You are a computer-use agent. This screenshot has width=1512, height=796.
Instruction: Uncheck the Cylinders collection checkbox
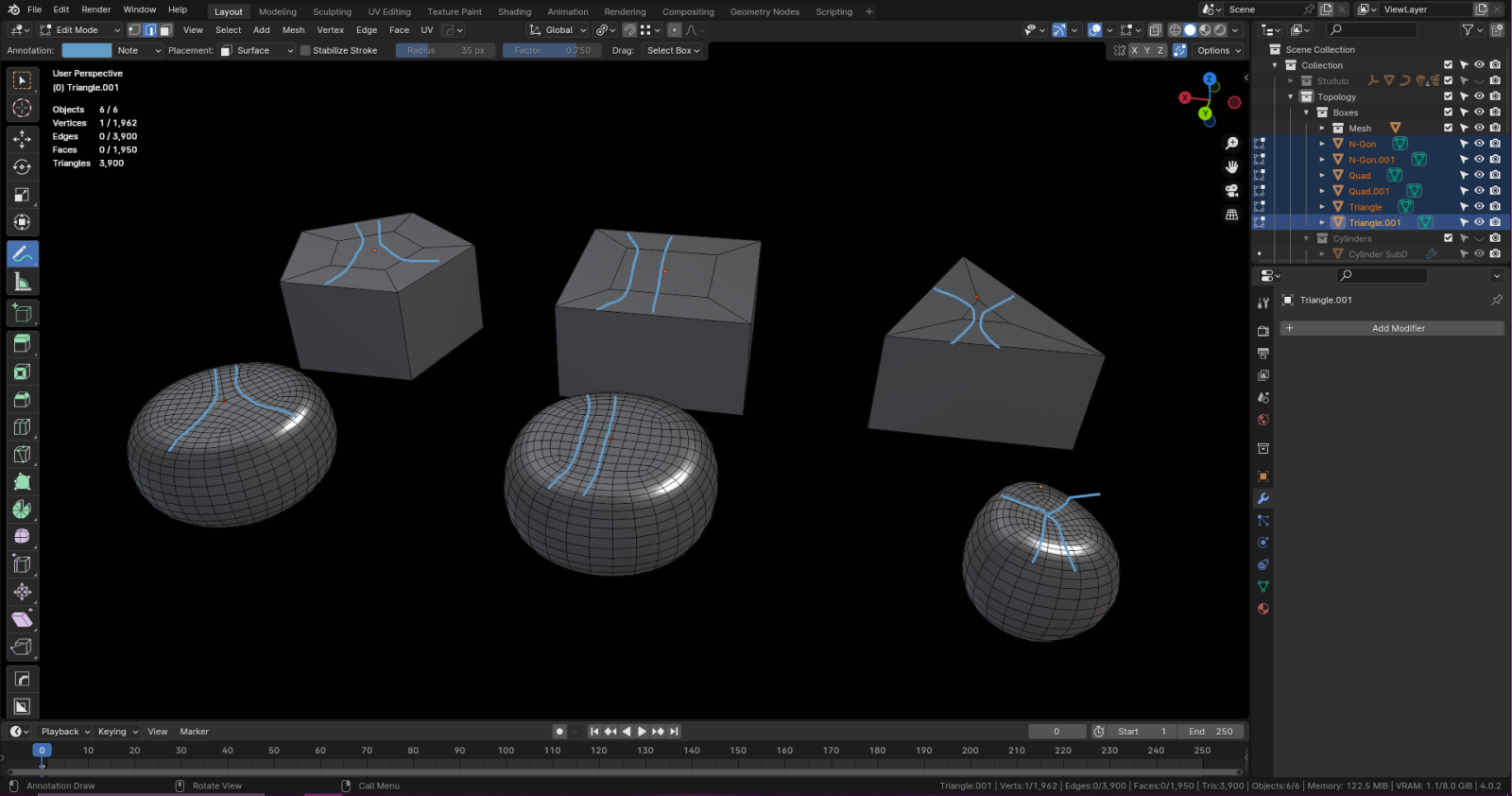point(1448,238)
